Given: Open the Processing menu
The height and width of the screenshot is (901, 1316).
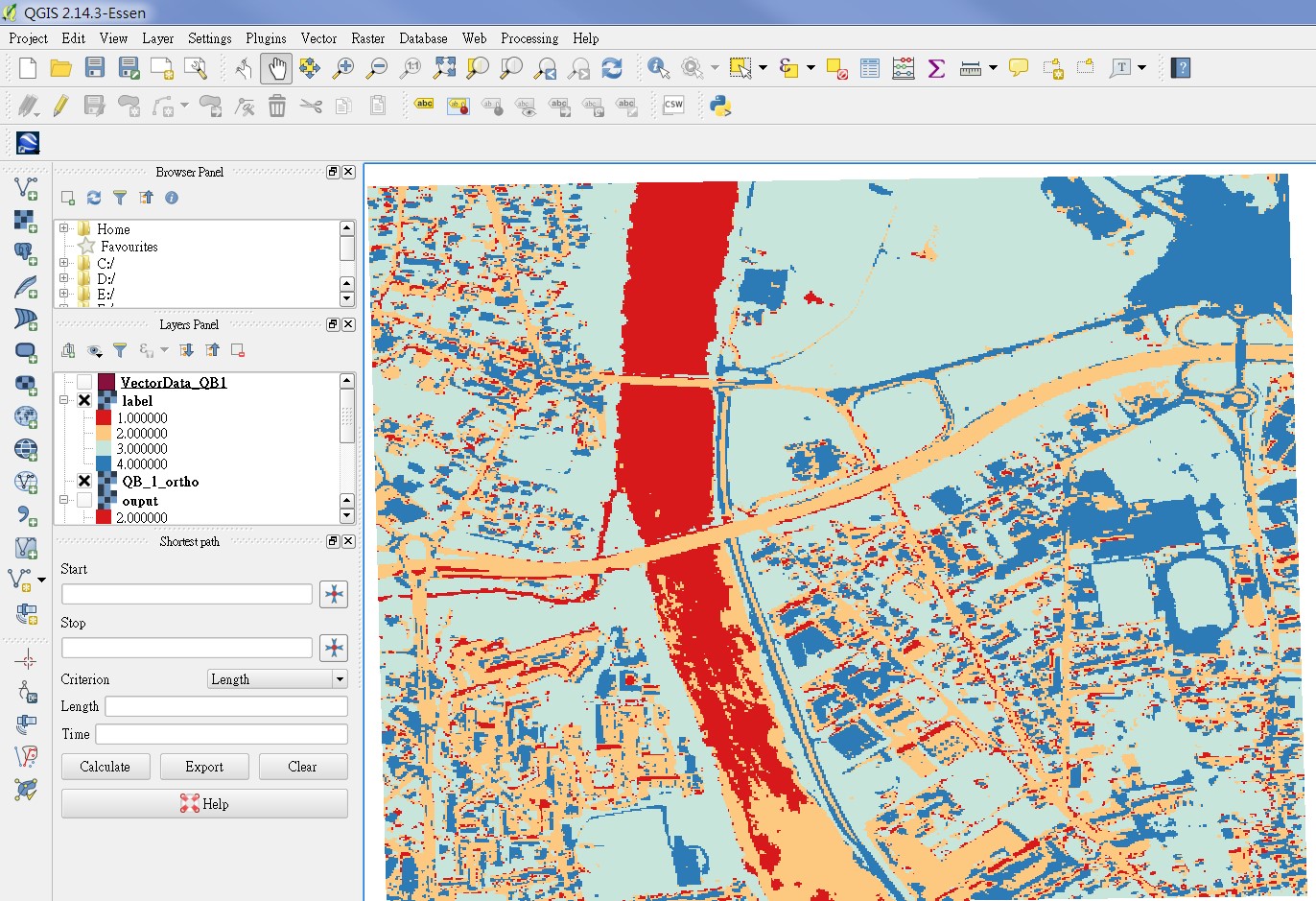Looking at the screenshot, I should pos(529,38).
